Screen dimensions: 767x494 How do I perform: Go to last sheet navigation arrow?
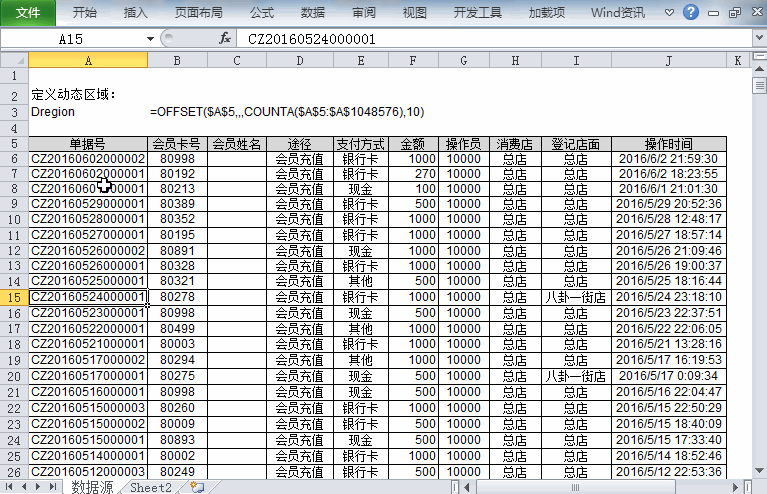(x=53, y=487)
